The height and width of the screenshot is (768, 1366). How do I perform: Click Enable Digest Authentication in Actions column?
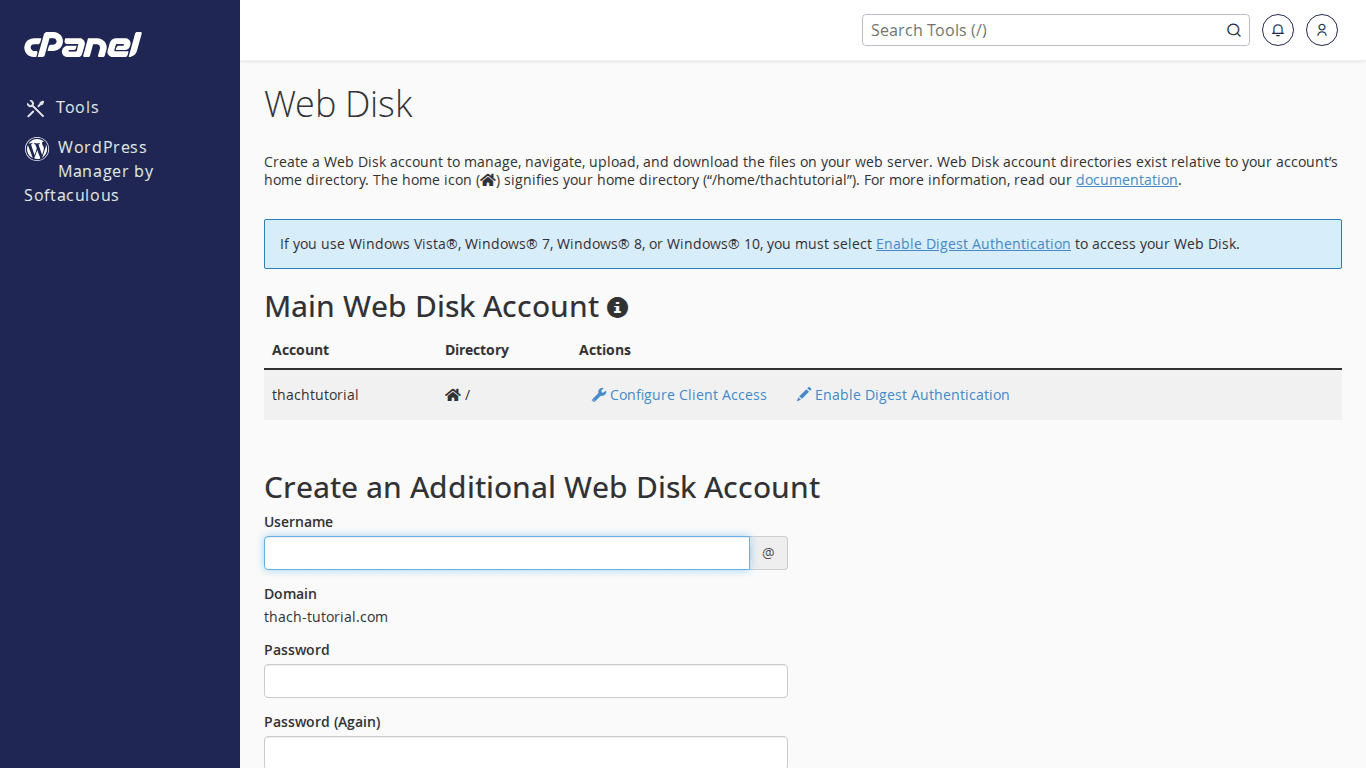click(911, 394)
